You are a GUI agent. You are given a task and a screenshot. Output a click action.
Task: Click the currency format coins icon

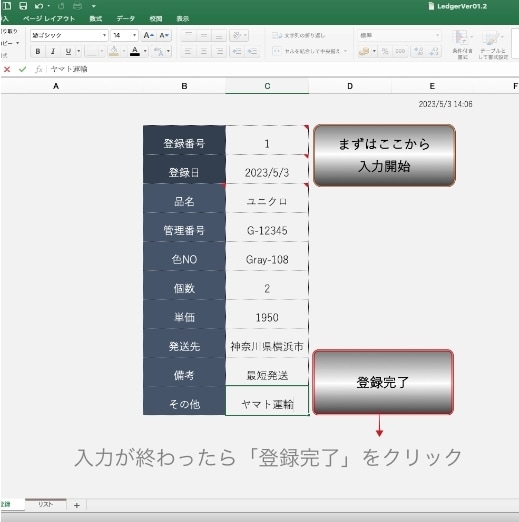pos(364,51)
